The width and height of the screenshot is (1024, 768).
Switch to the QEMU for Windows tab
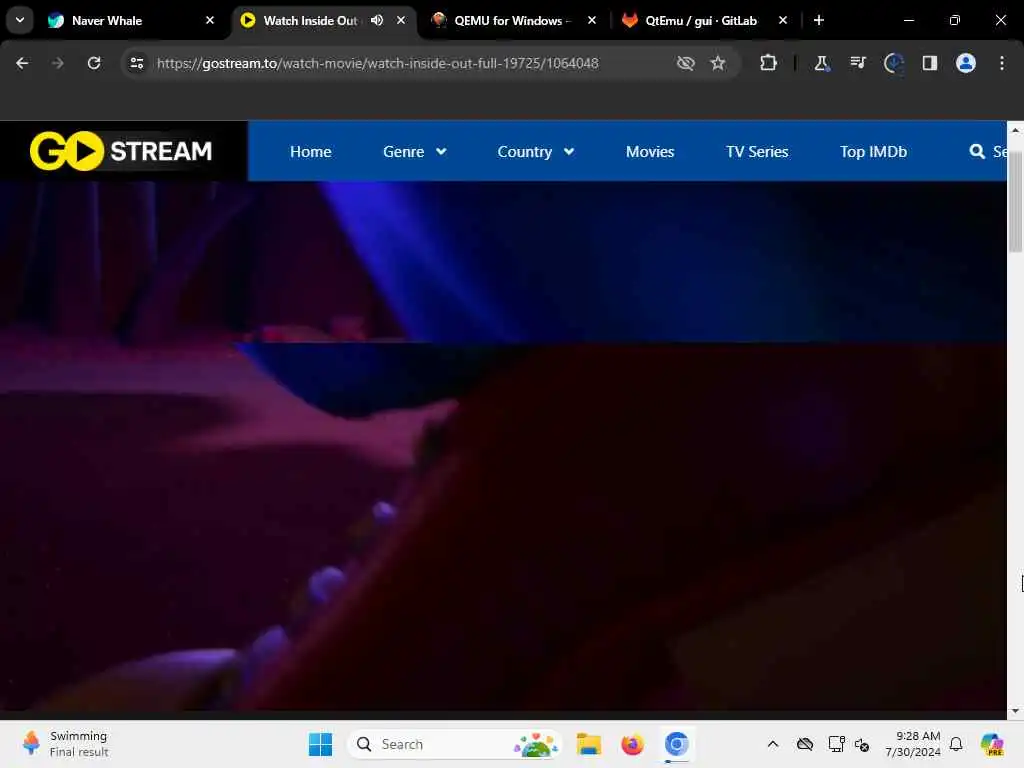(513, 20)
